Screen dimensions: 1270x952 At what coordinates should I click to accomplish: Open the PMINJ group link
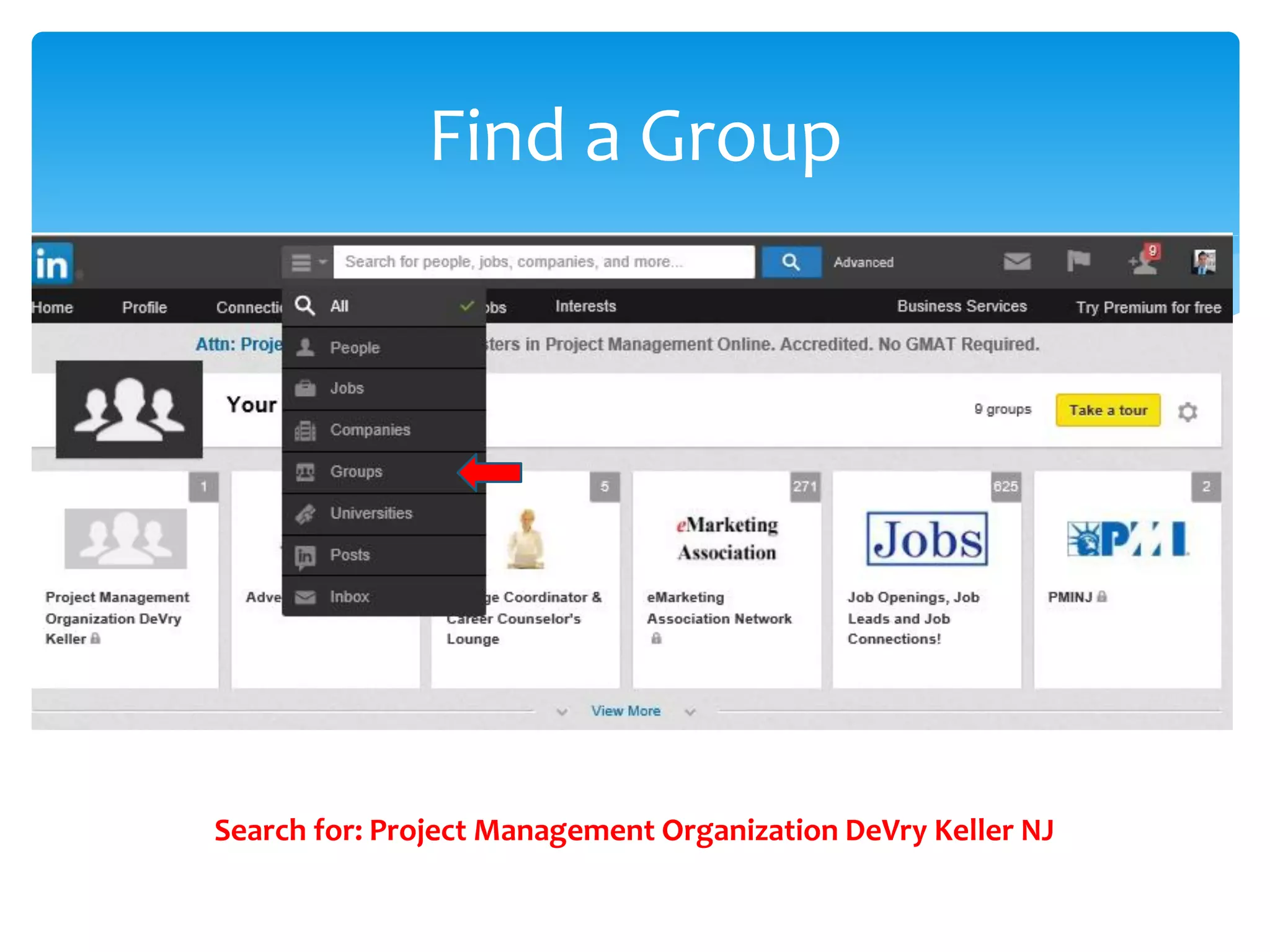point(1070,597)
